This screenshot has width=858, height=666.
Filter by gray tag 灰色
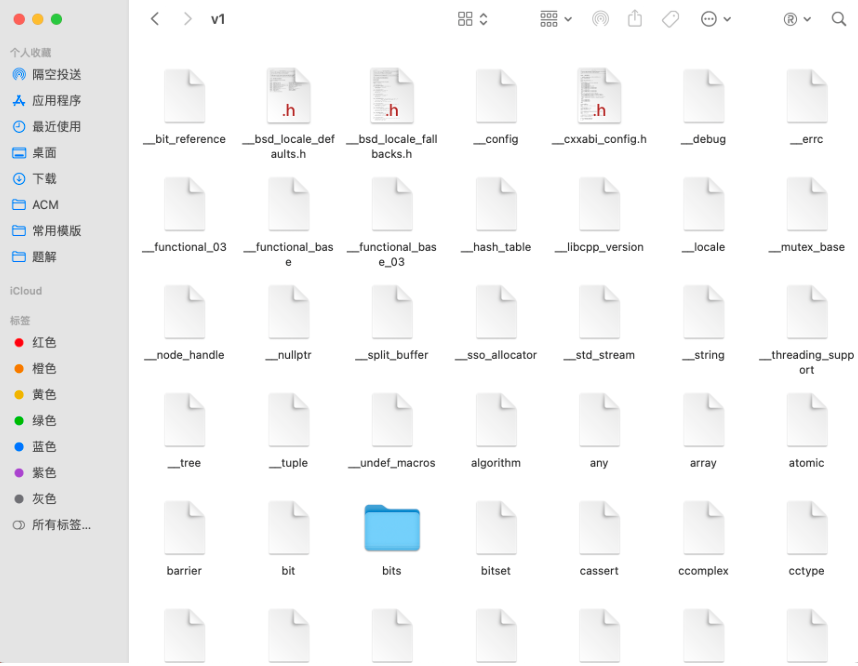click(35, 499)
